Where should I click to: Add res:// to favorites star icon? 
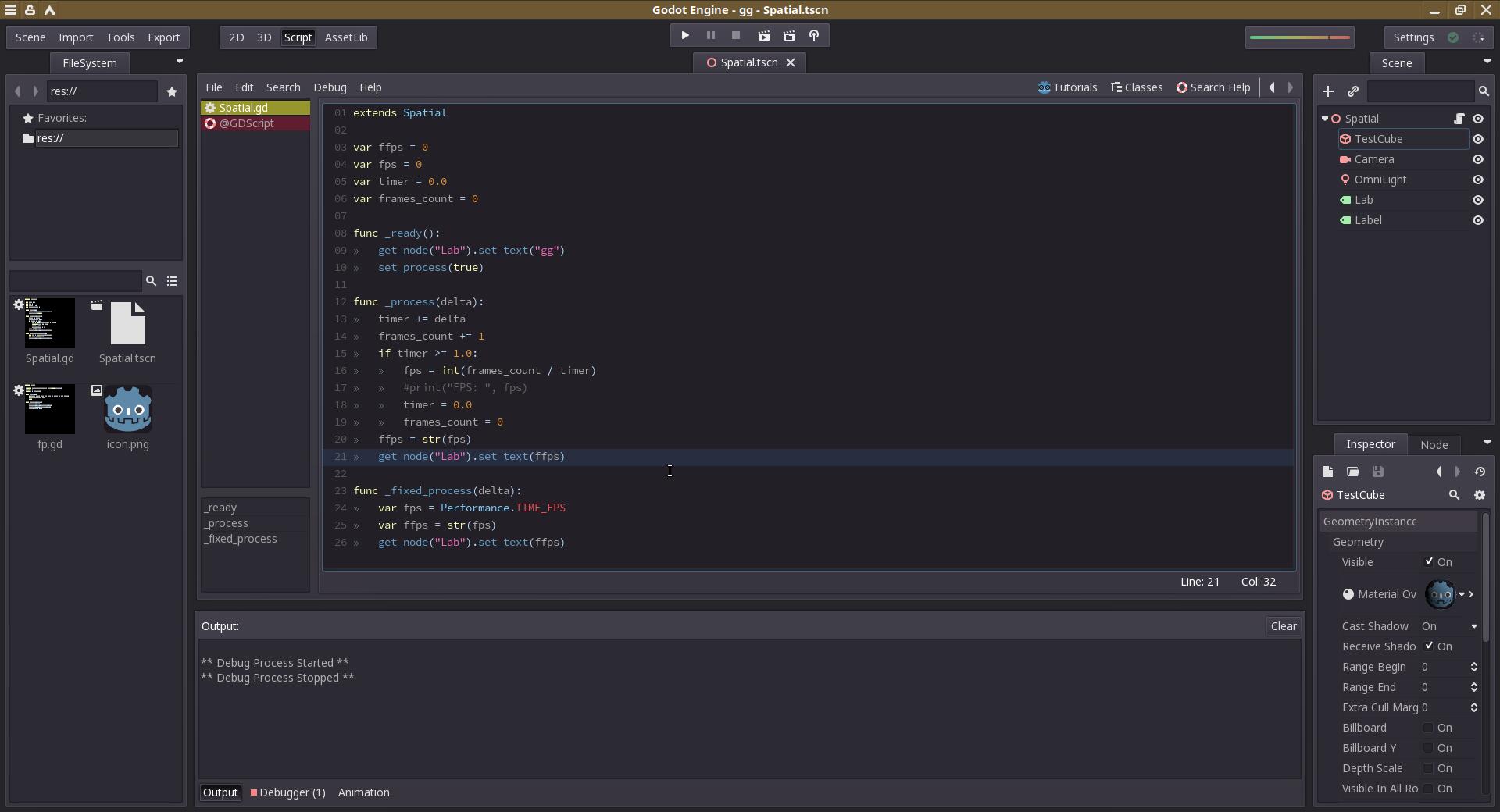pyautogui.click(x=172, y=91)
